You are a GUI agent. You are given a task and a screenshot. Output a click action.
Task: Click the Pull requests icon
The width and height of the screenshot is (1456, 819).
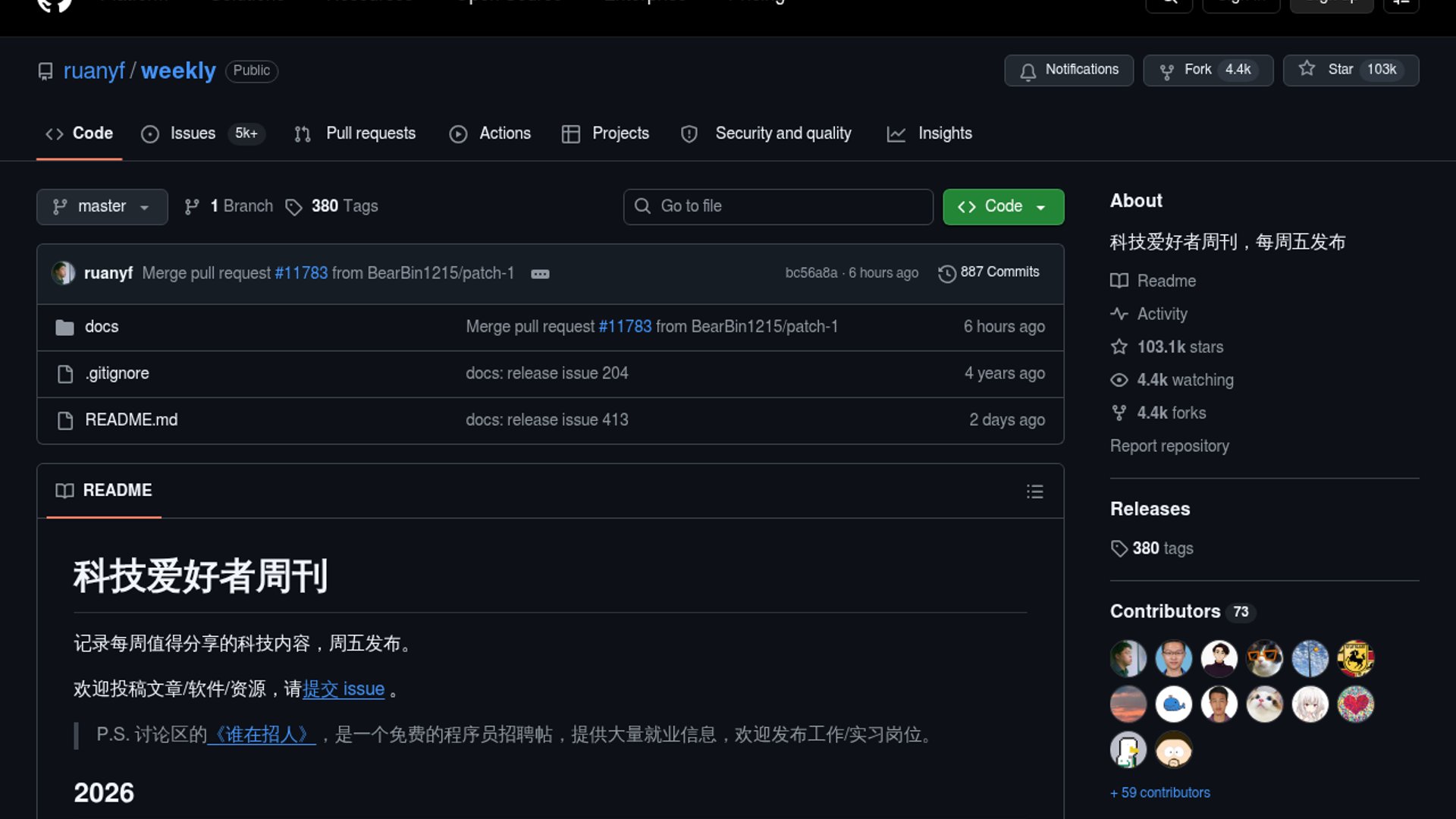point(303,134)
